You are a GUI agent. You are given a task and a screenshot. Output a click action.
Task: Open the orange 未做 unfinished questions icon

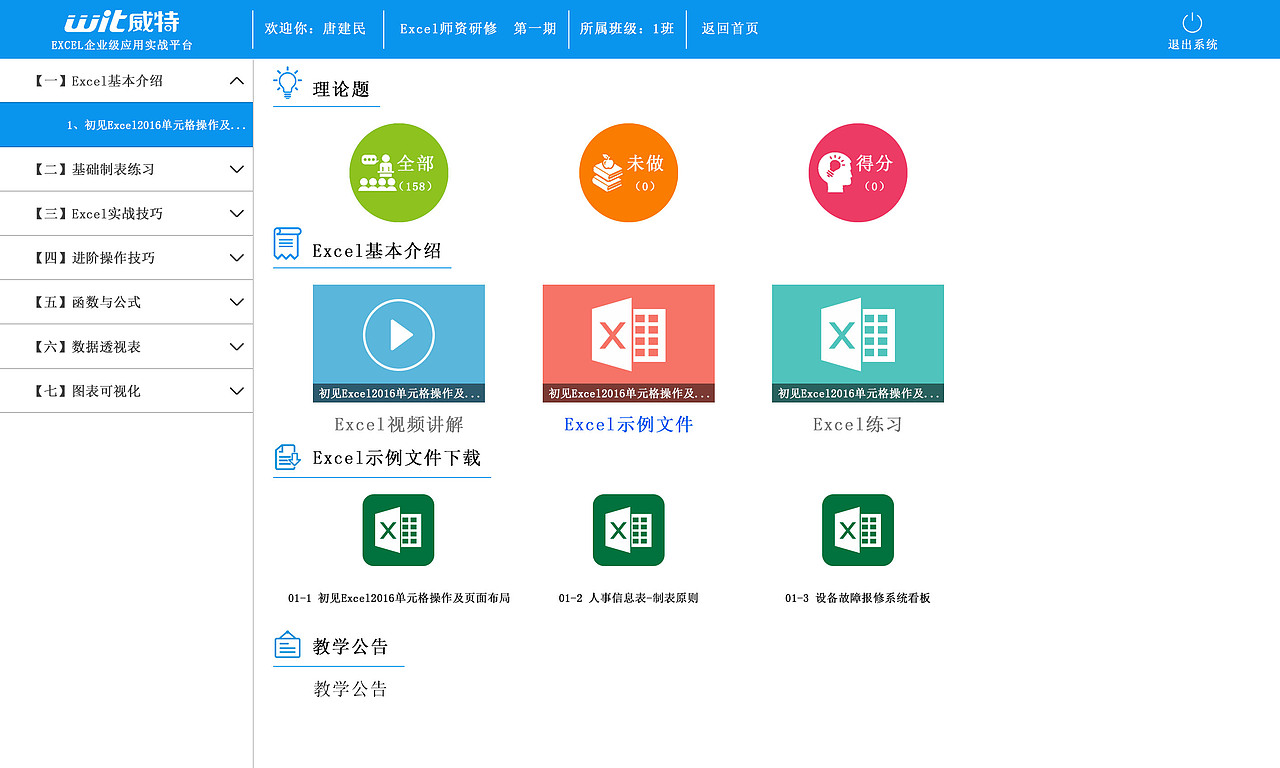[x=628, y=172]
